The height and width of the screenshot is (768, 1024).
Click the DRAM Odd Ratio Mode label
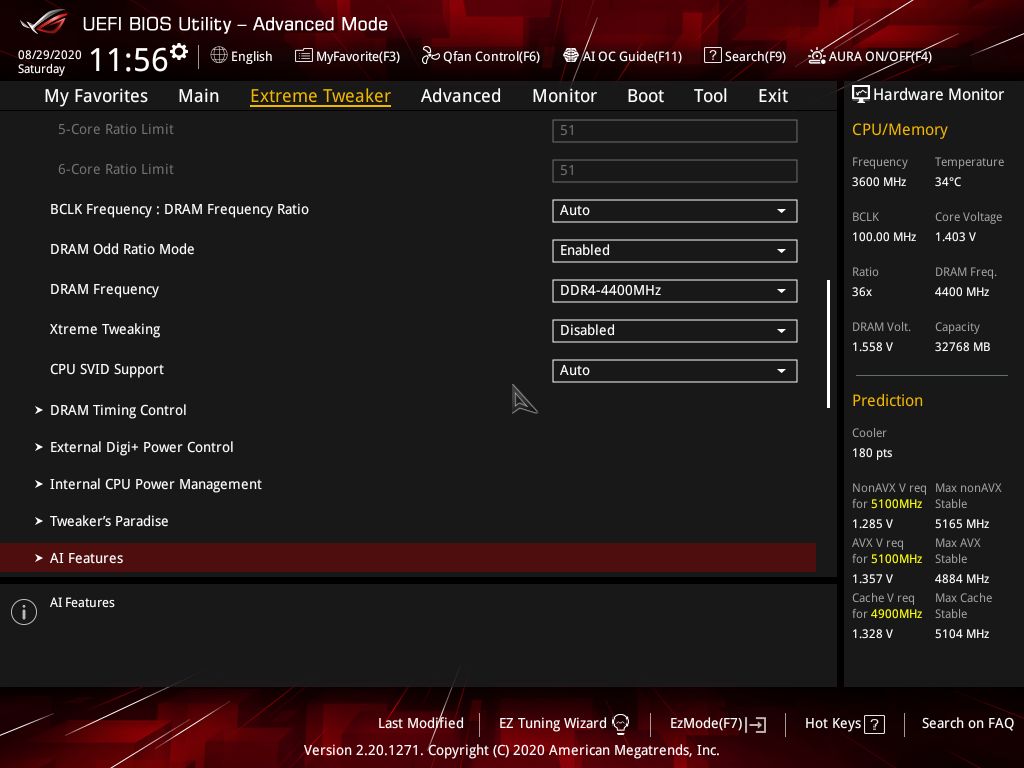(x=122, y=249)
